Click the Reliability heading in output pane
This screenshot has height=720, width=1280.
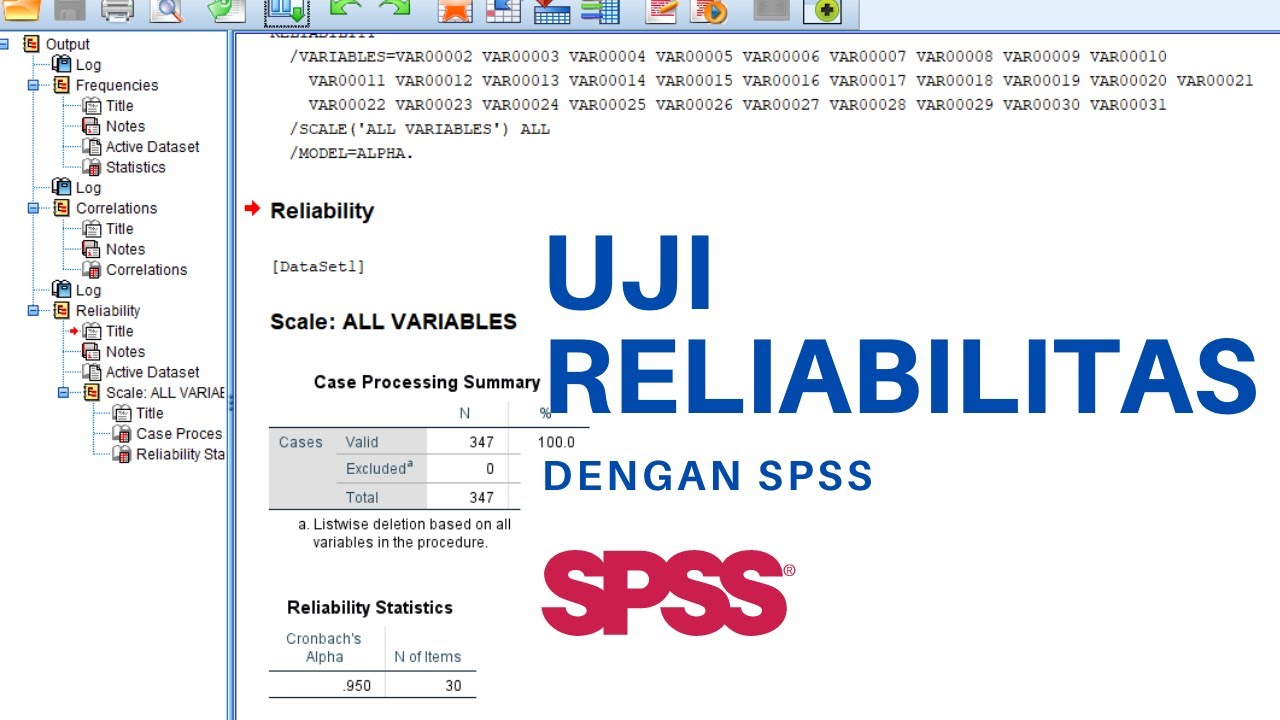point(322,211)
